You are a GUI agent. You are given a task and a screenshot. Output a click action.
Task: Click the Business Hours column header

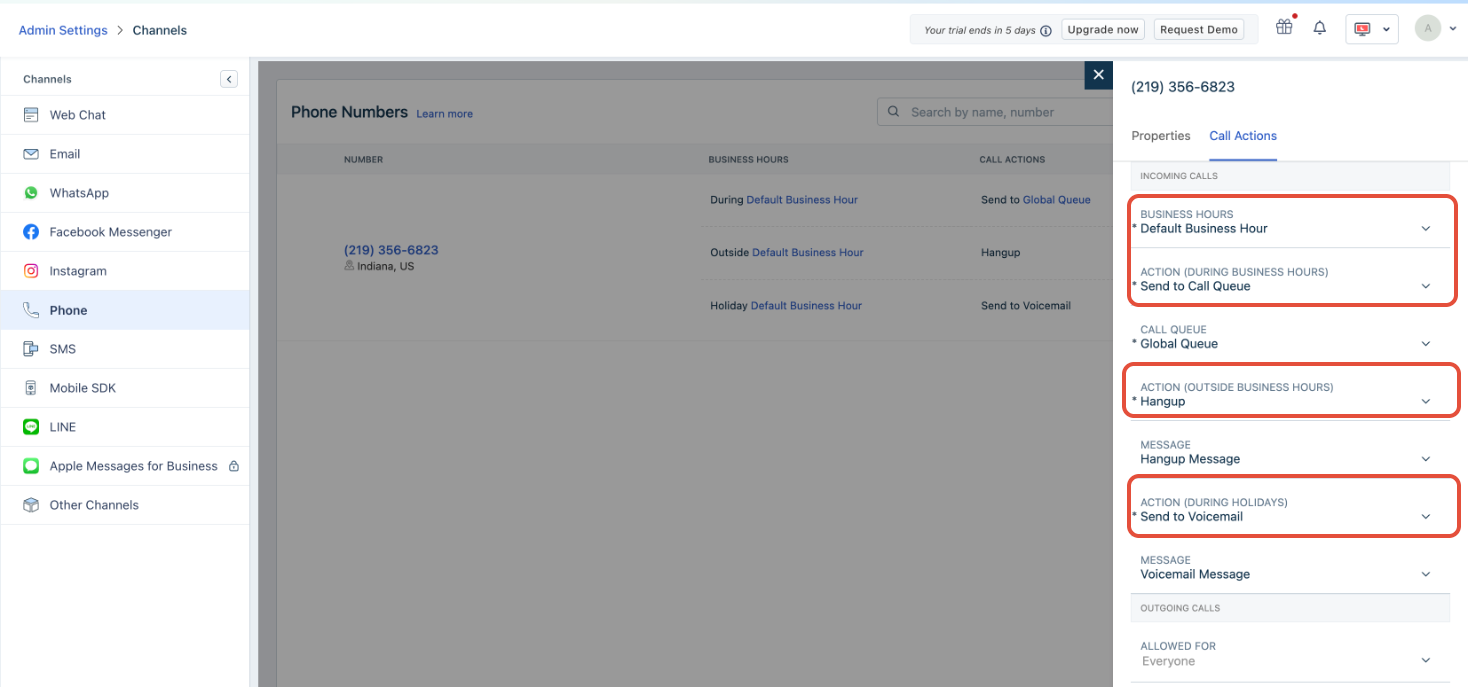point(748,160)
